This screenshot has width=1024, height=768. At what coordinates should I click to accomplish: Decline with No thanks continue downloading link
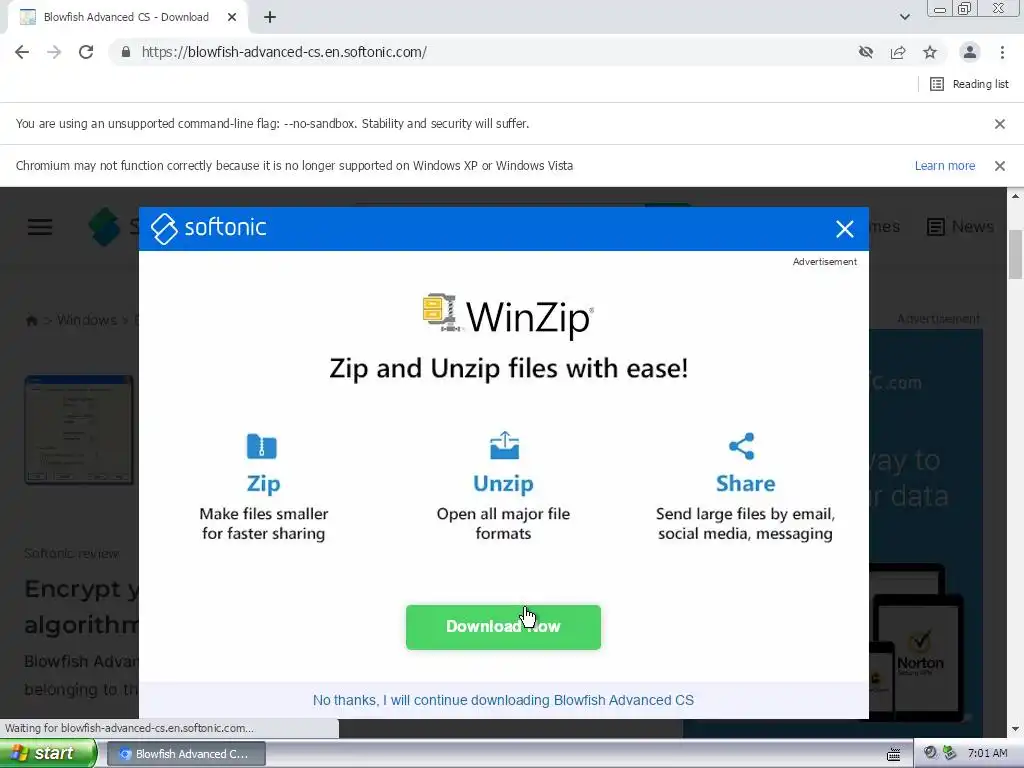[503, 700]
